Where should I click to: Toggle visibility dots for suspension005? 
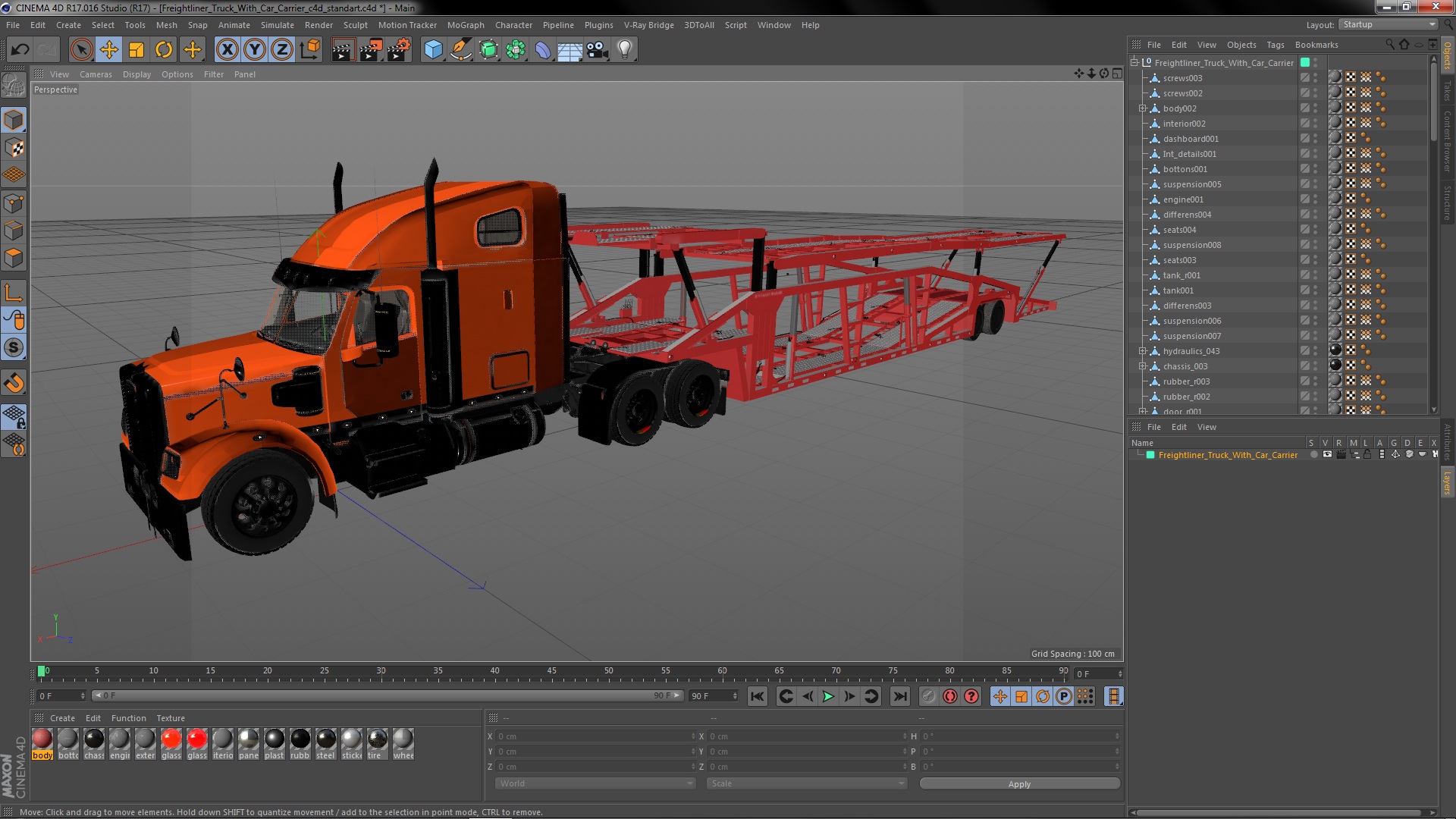[1316, 184]
